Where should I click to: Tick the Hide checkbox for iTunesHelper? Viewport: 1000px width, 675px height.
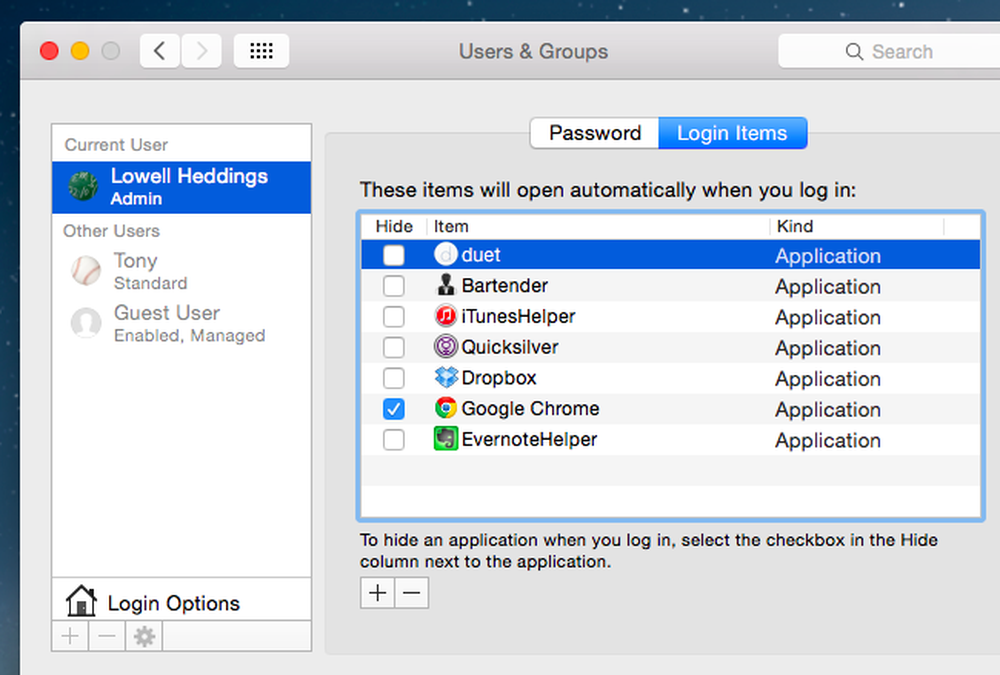pyautogui.click(x=393, y=316)
